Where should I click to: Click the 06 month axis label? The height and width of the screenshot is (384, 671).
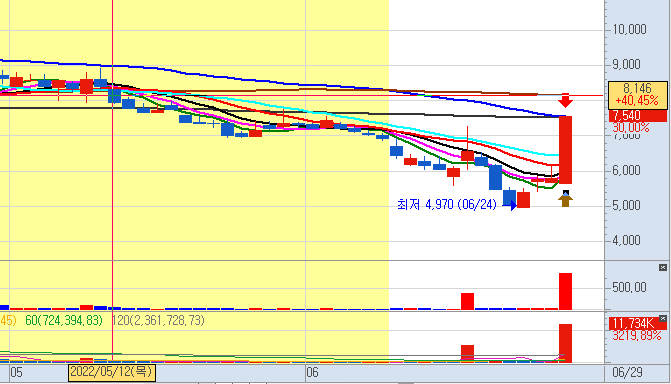pyautogui.click(x=312, y=372)
